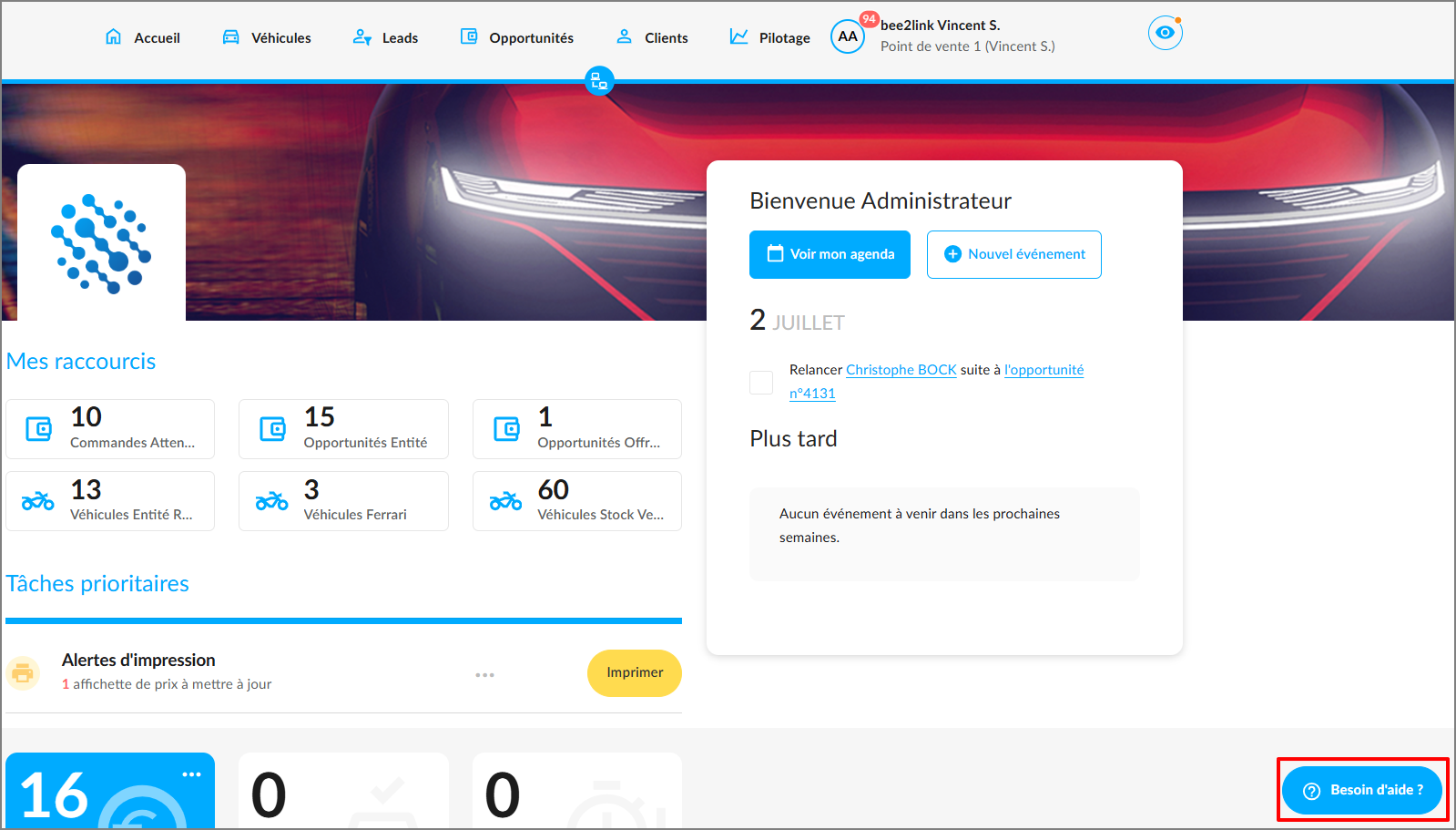Click the 0 card with the faded checkmark
This screenshot has height=830, width=1456.
tap(343, 791)
